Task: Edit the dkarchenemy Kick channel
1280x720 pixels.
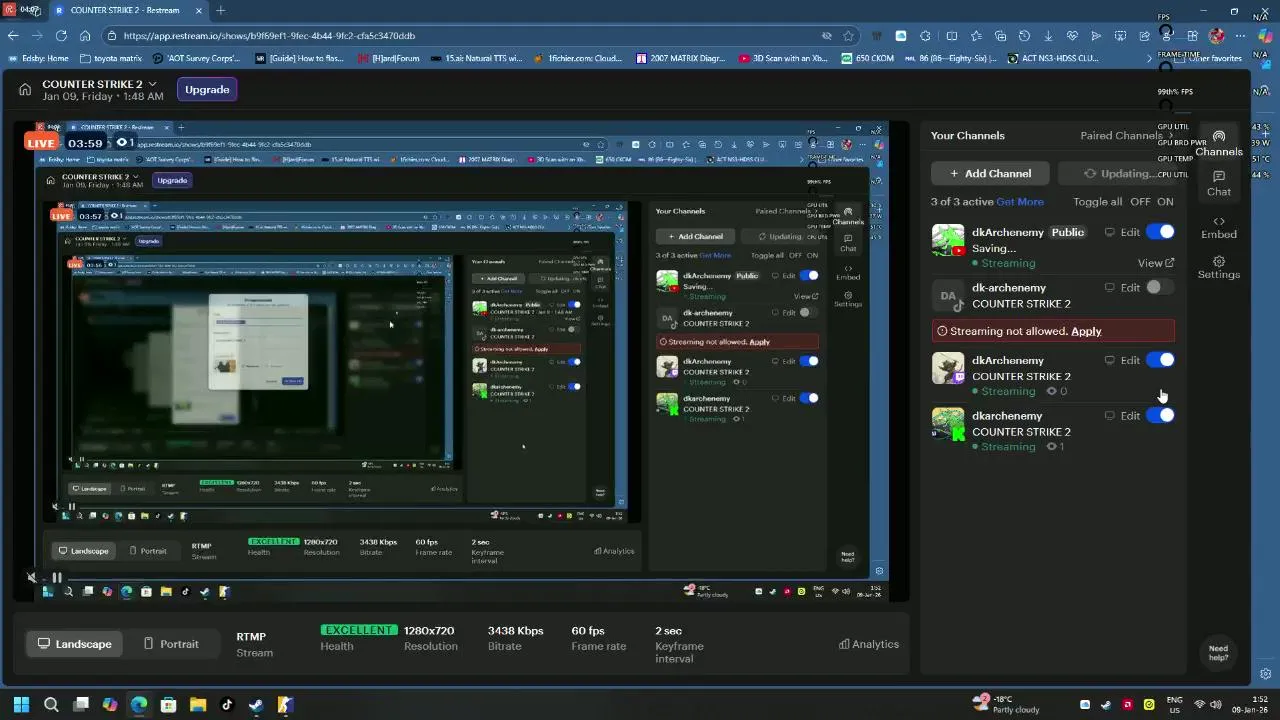Action: pyautogui.click(x=1130, y=416)
